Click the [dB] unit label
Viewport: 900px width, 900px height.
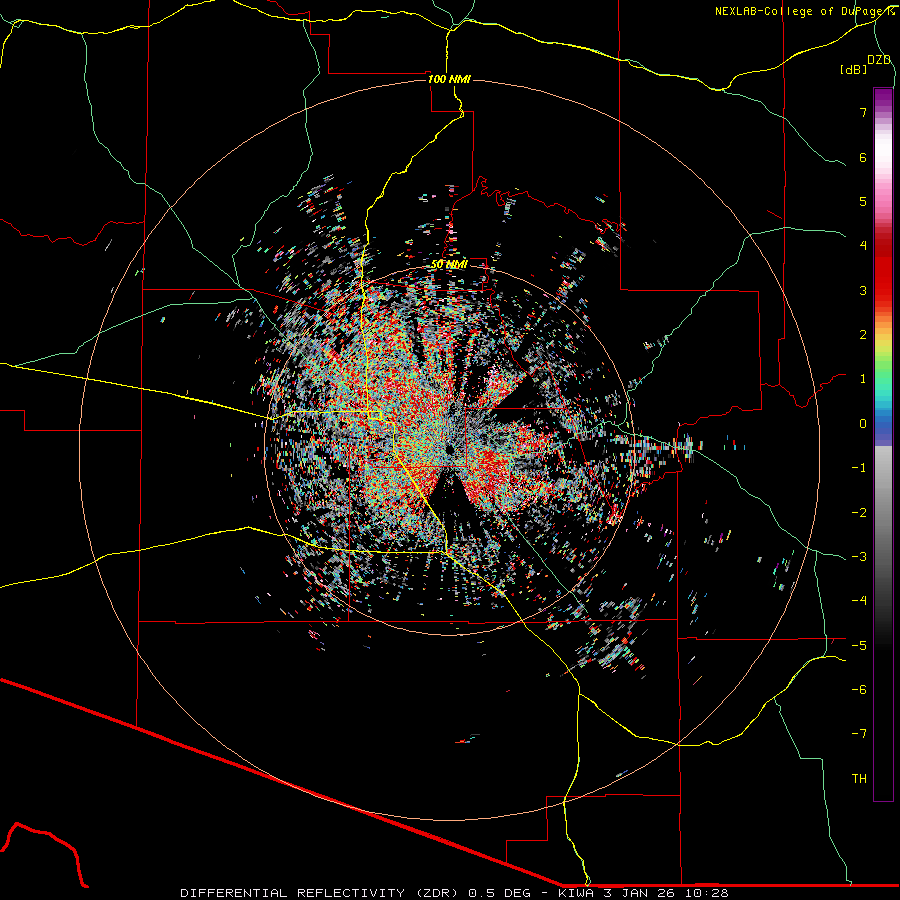point(853,69)
